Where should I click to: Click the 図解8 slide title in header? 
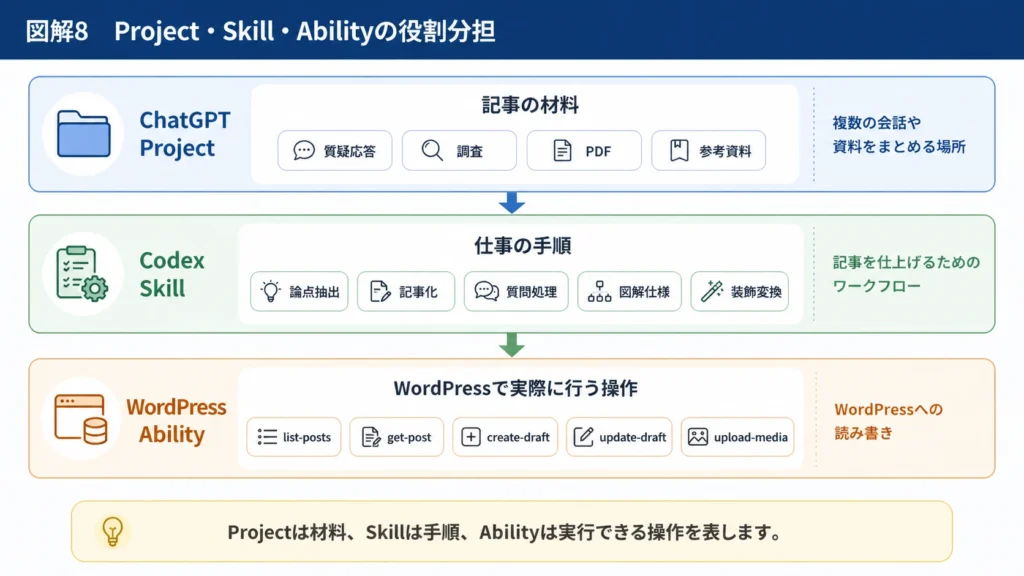(260, 31)
